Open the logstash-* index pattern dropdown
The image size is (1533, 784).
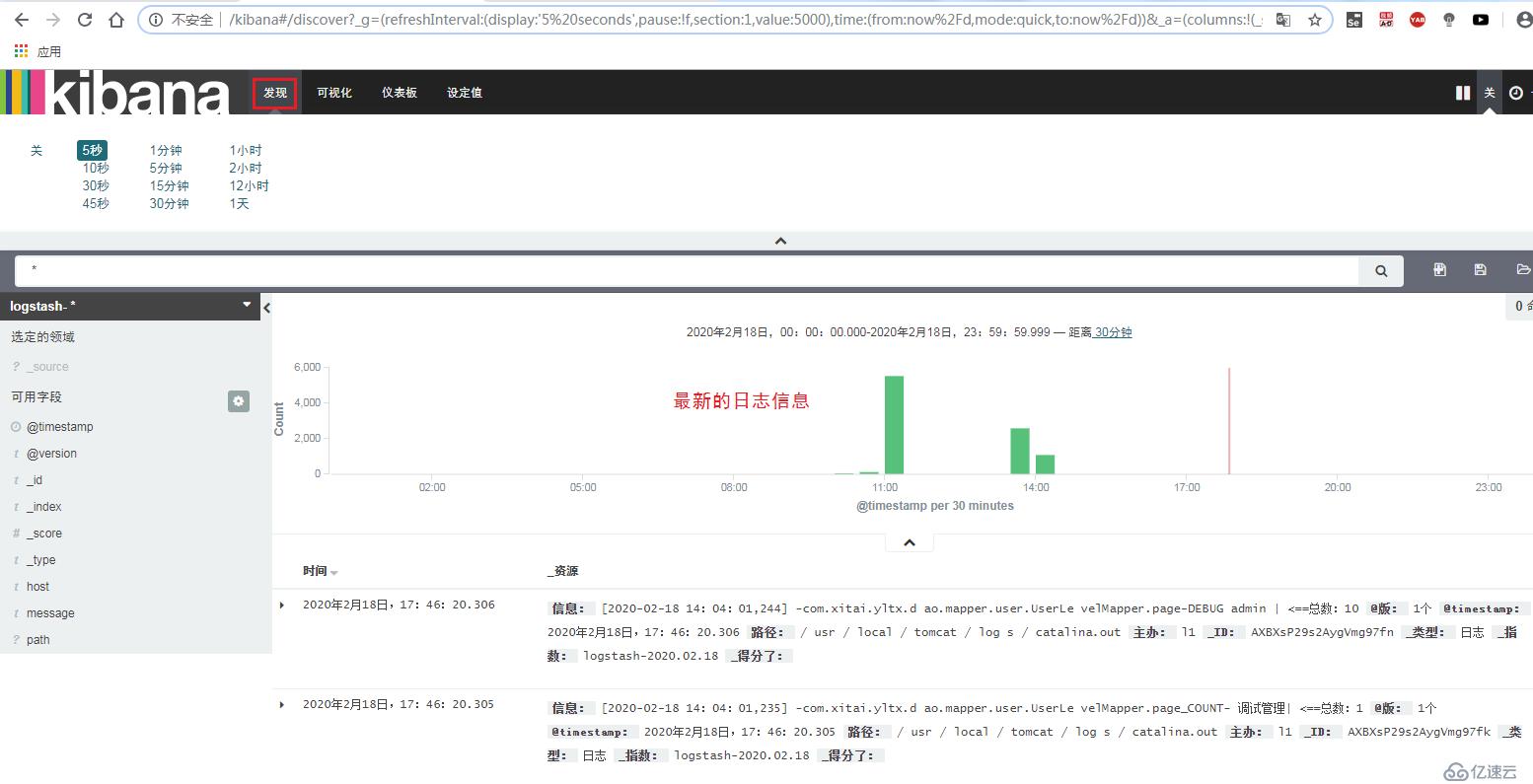(131, 306)
